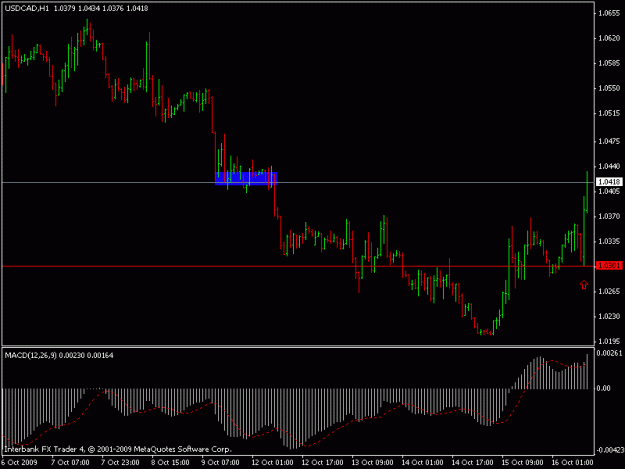Click the 1.0440 price scale label
Image resolution: width=625 pixels, height=469 pixels.
pyautogui.click(x=609, y=166)
